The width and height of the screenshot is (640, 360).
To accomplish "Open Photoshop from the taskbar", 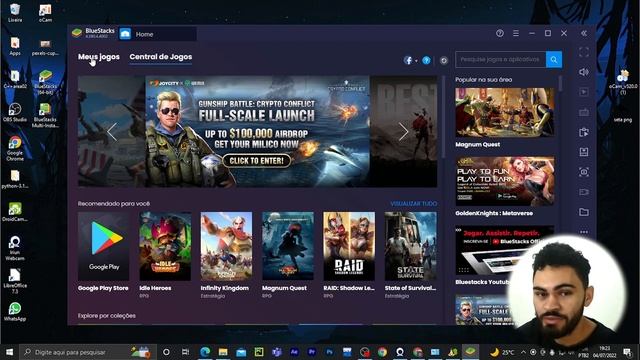I will tap(330, 351).
